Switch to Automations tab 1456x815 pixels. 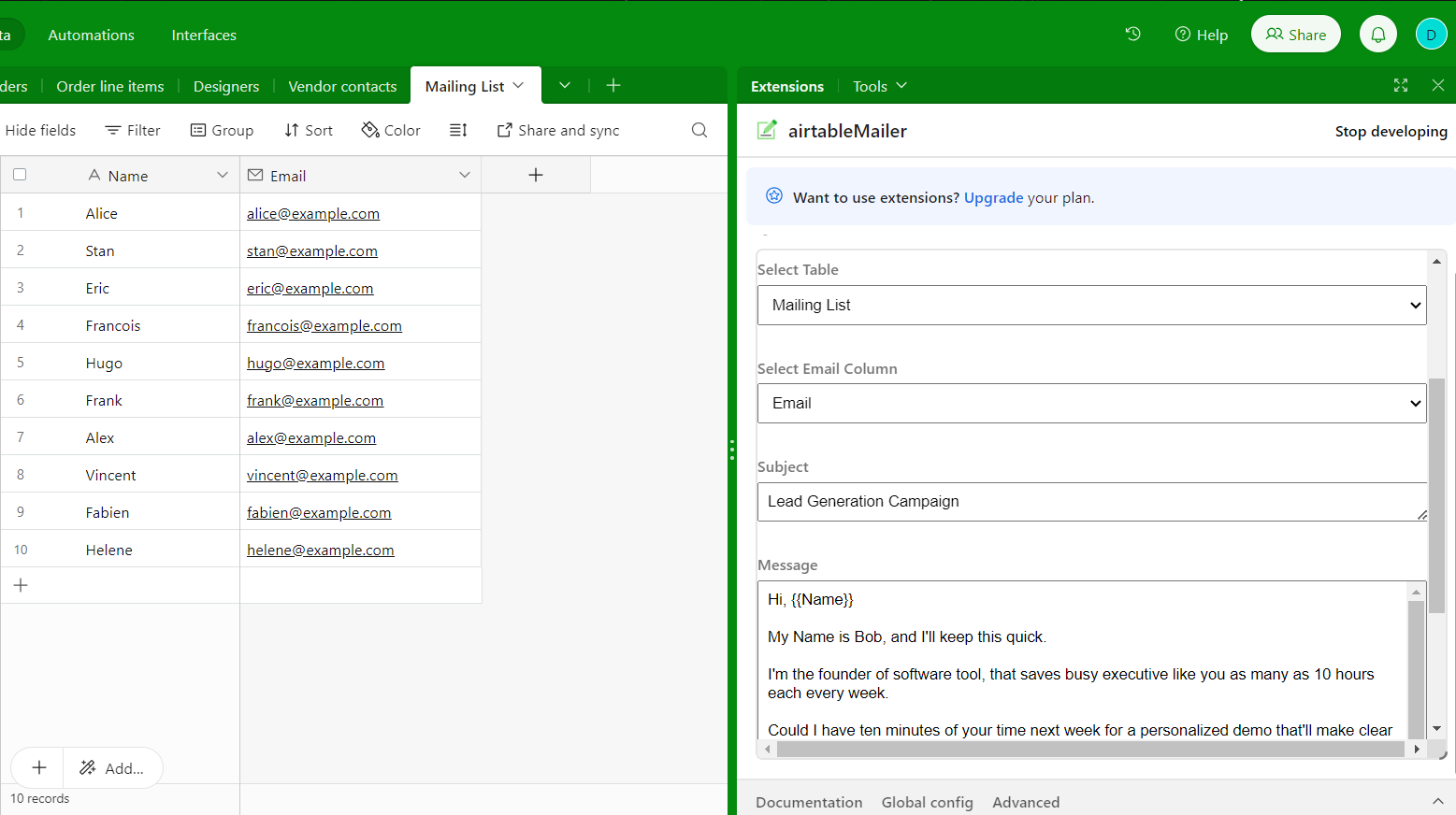(x=91, y=35)
